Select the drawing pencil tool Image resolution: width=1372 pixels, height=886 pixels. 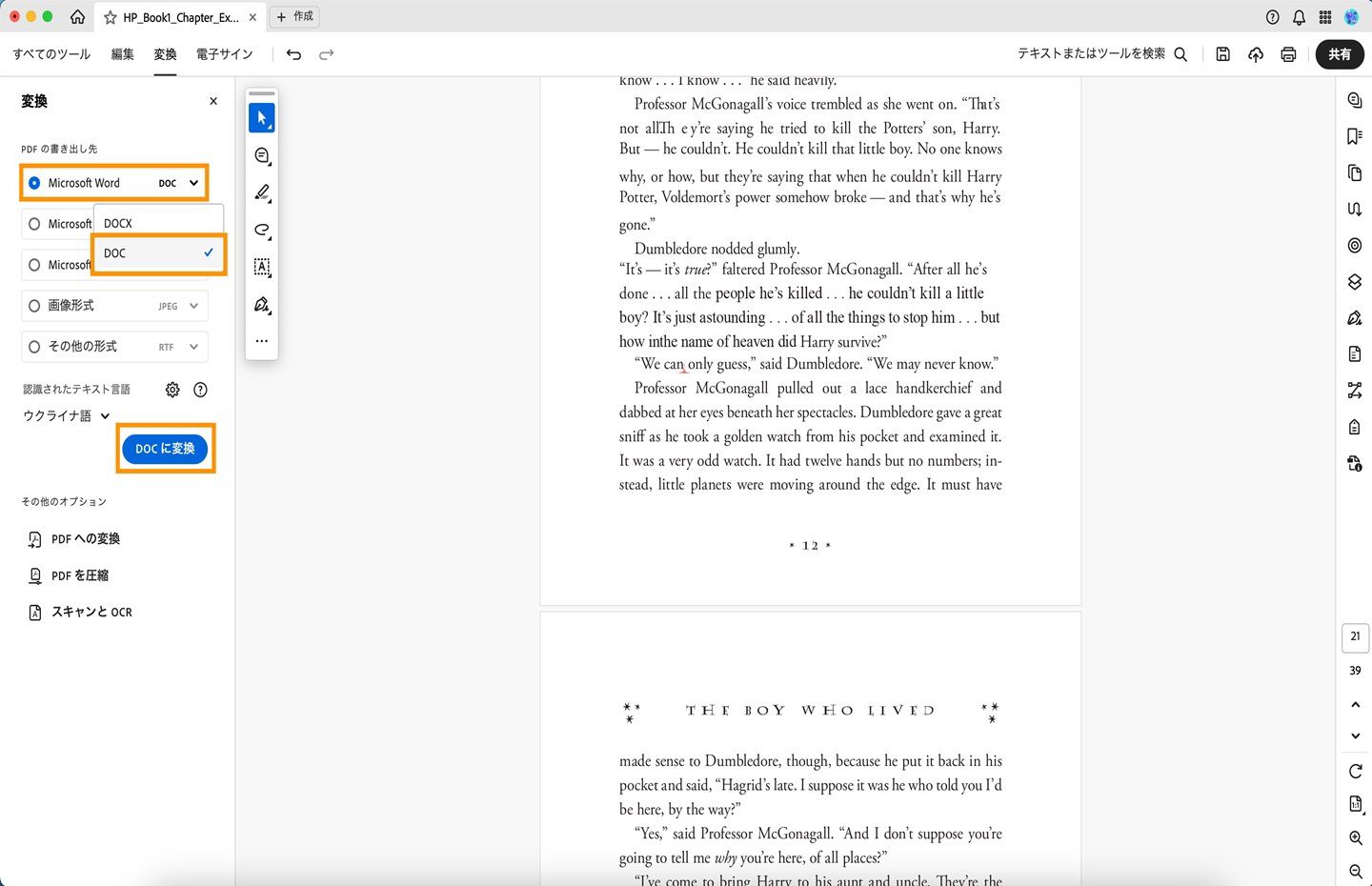(261, 192)
